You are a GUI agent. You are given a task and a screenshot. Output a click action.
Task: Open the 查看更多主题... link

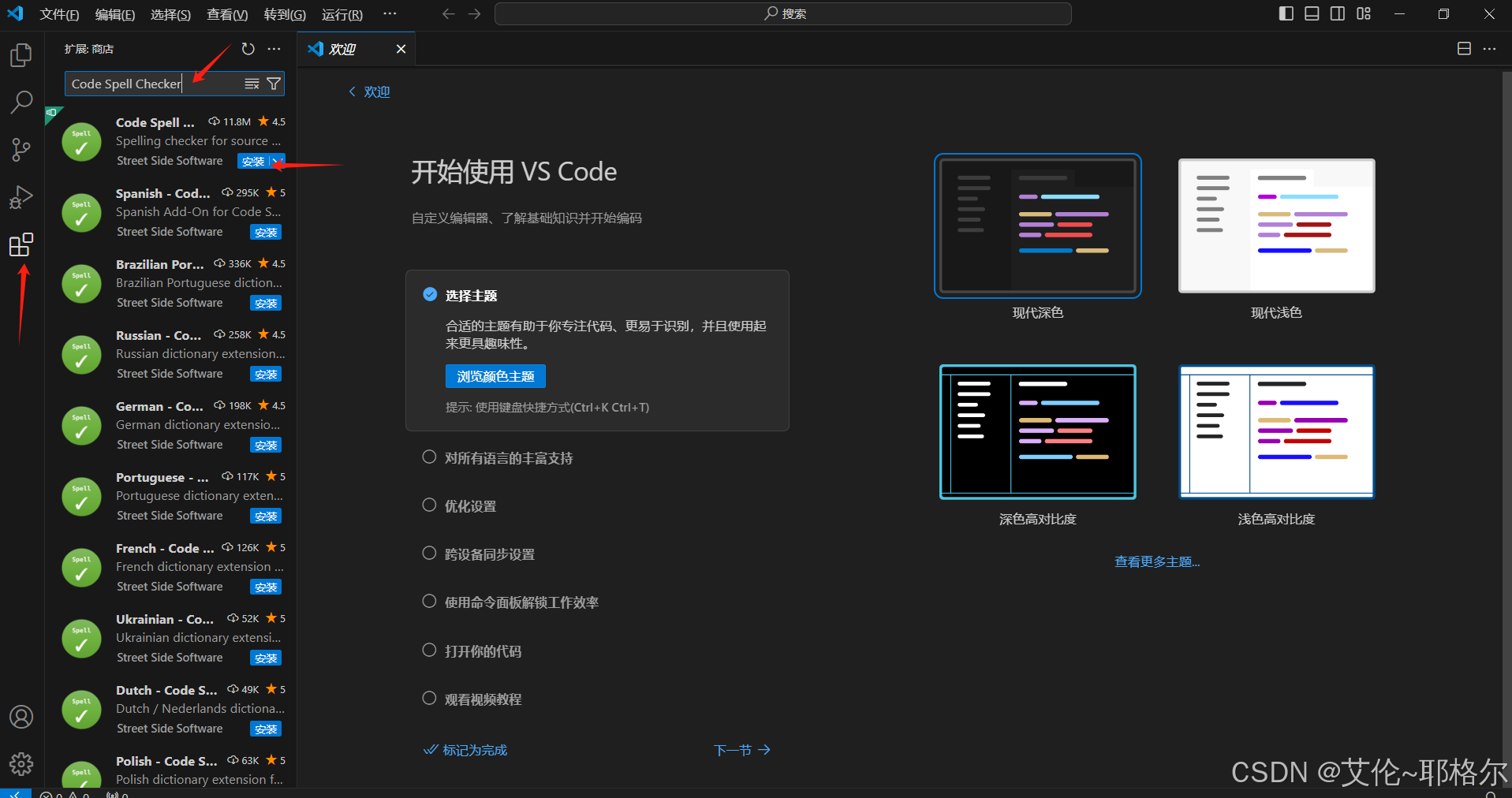1157,561
